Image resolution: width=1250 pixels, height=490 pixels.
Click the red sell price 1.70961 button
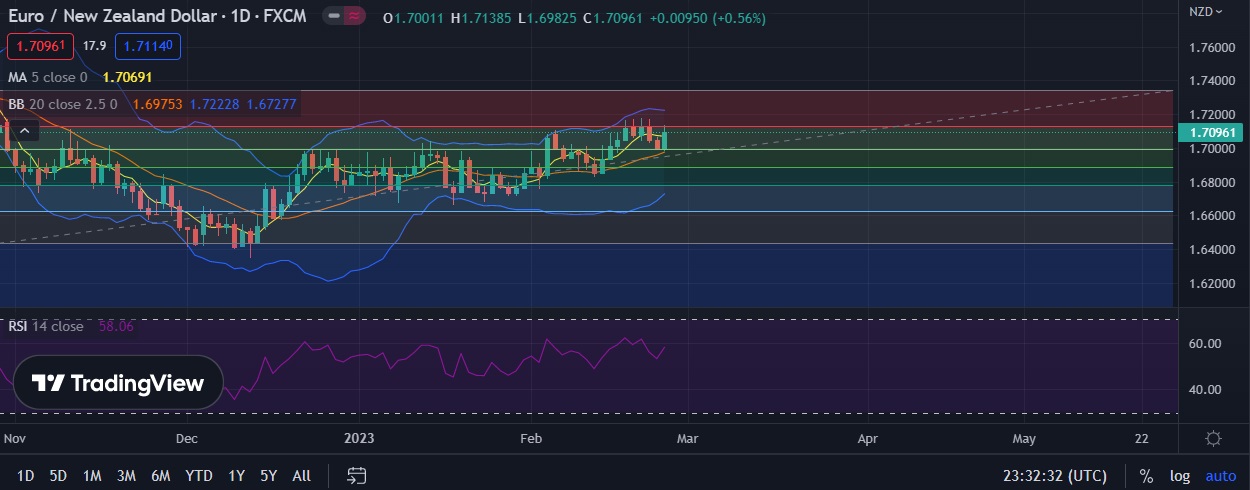coord(41,46)
